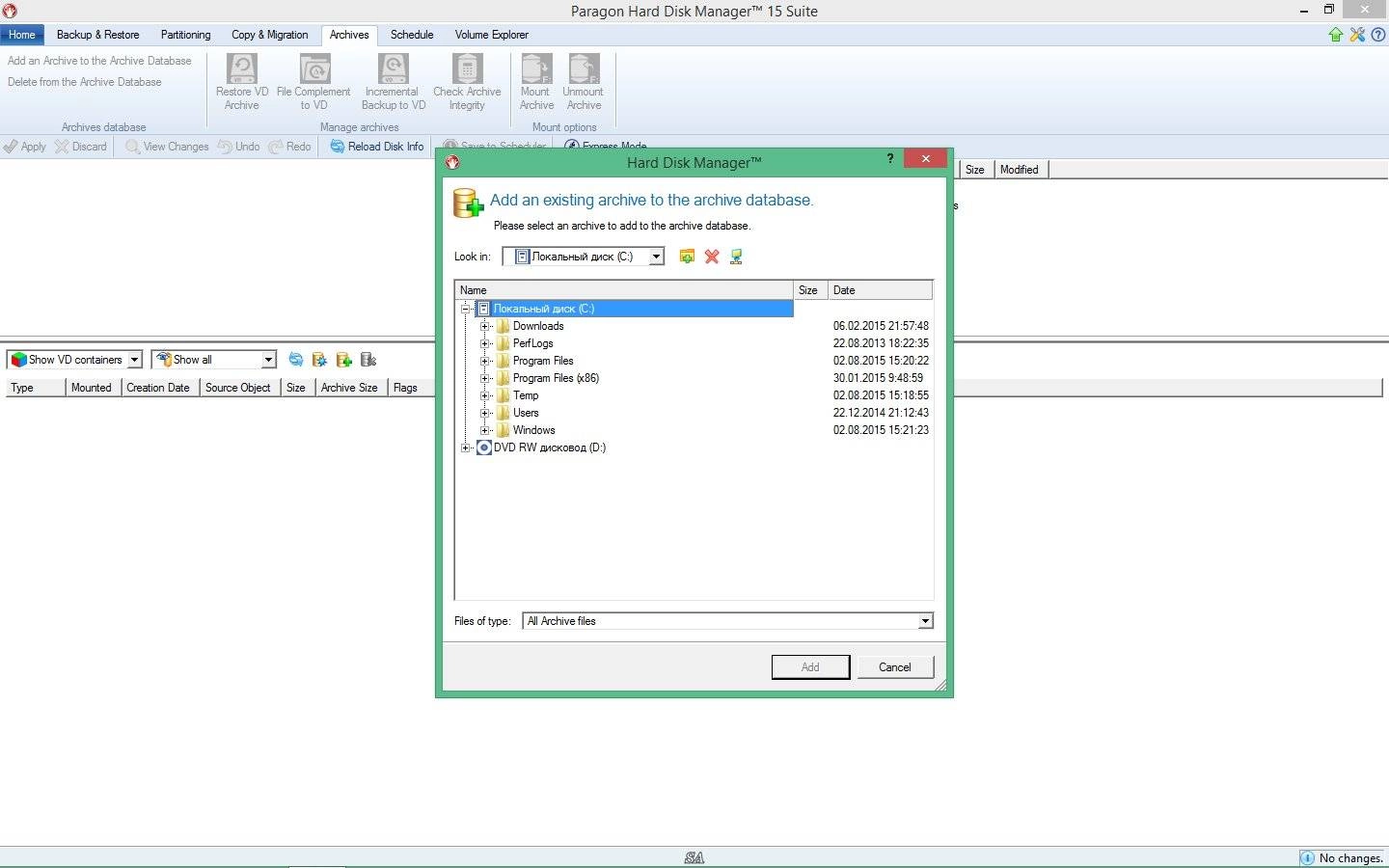This screenshot has width=1389, height=868.
Task: Click date 22.12.2014 21:12:43
Action: (881, 413)
